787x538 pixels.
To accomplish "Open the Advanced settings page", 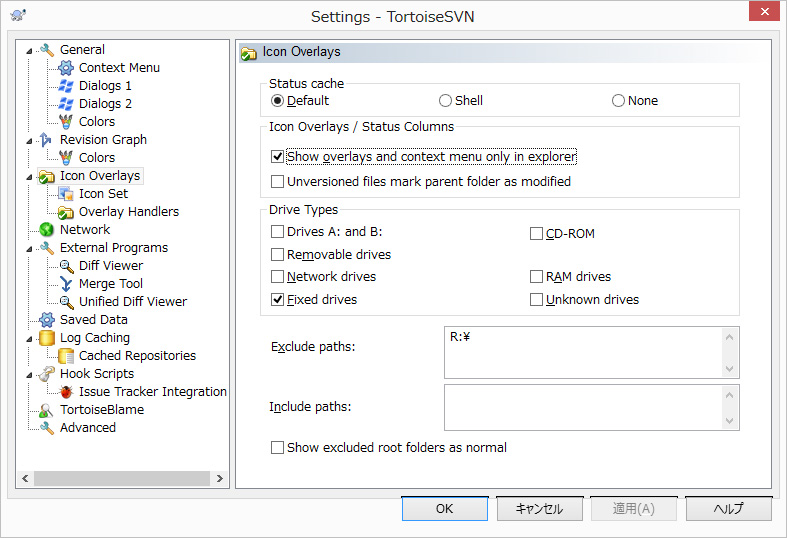I will coord(88,428).
